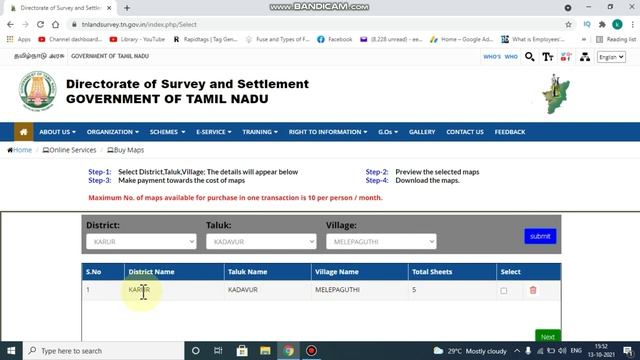This screenshot has width=640, height=360.
Task: Expand the G.Os menu
Action: pos(388,132)
